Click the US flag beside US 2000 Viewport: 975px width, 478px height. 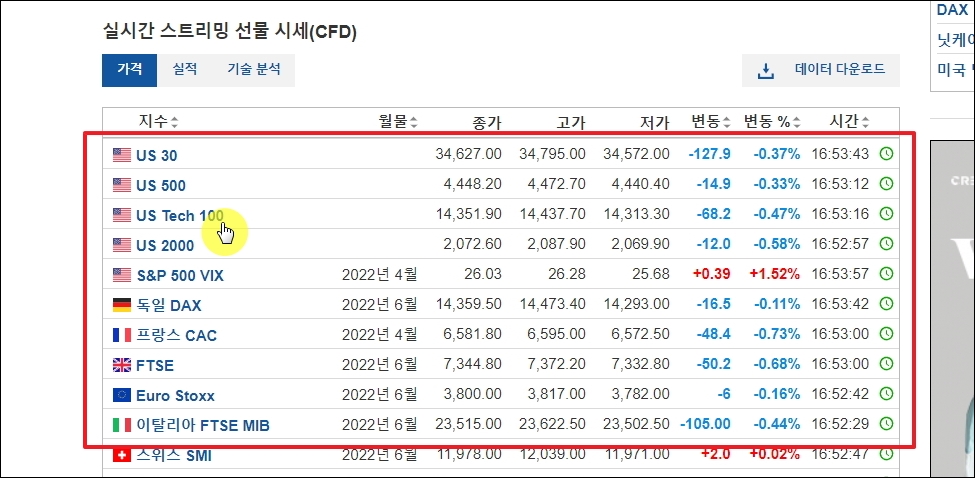[x=122, y=245]
